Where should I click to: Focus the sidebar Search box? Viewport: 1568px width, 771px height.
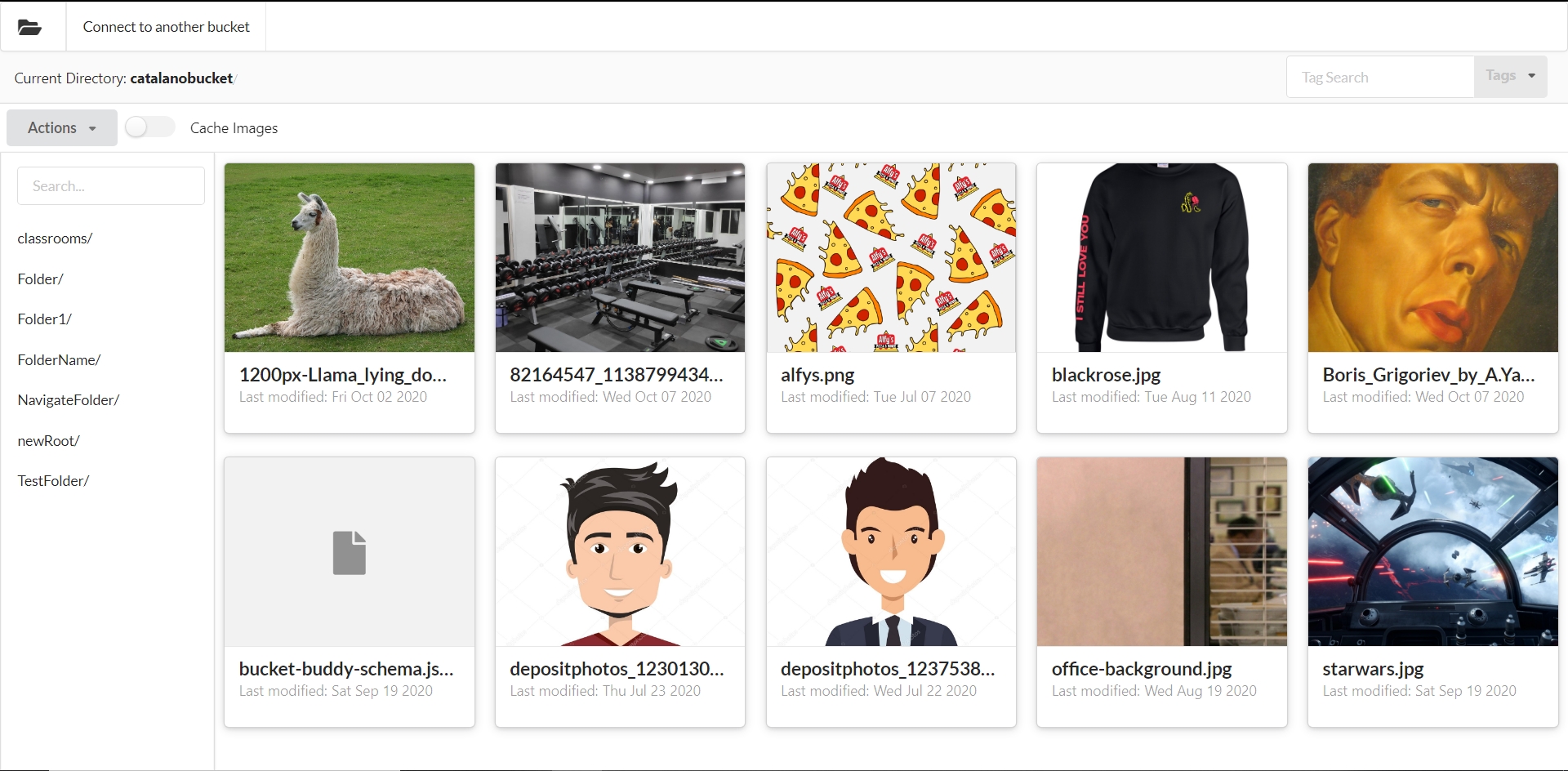coord(111,185)
